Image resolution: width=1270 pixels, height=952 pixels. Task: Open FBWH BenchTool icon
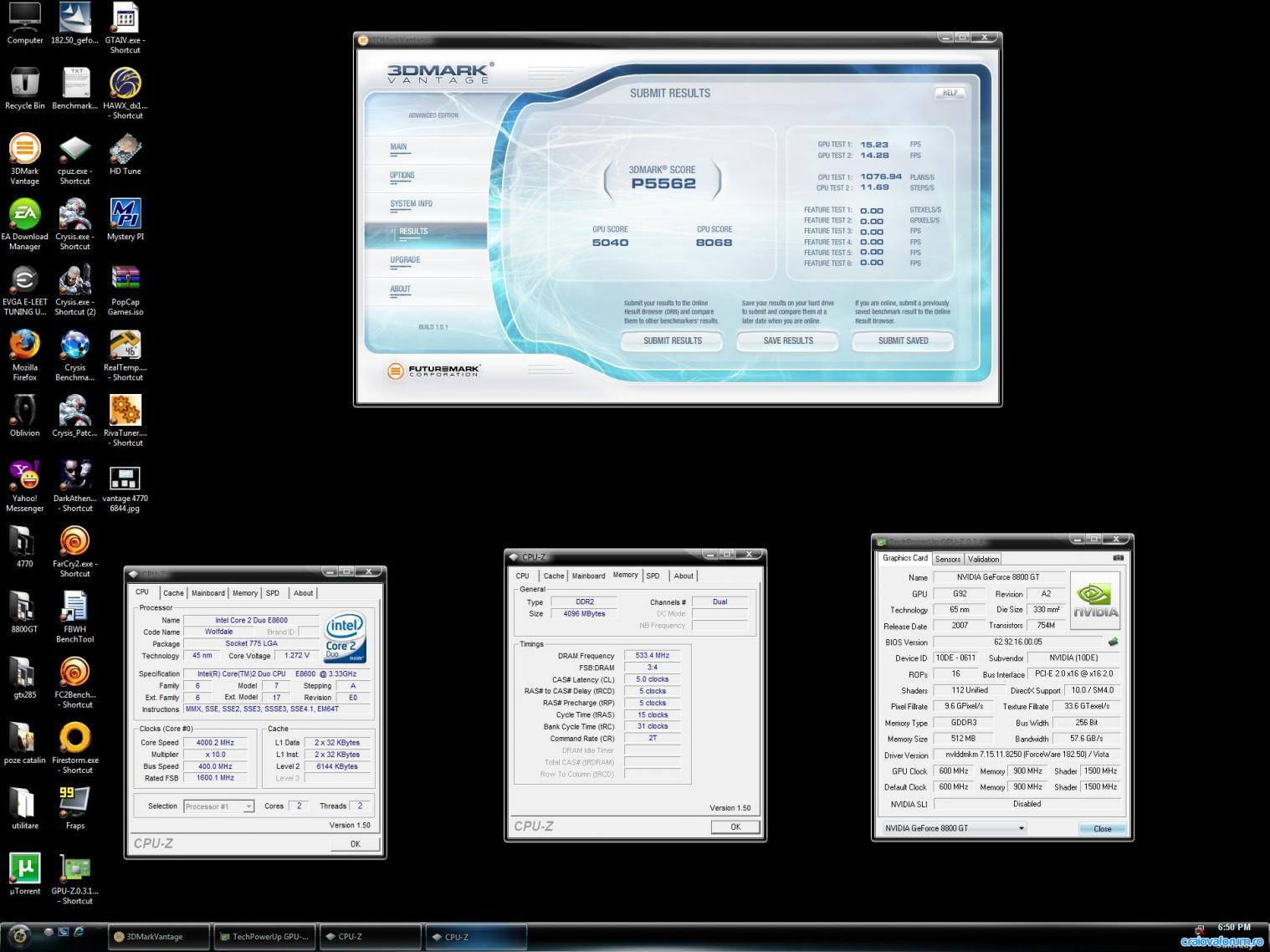pyautogui.click(x=74, y=617)
